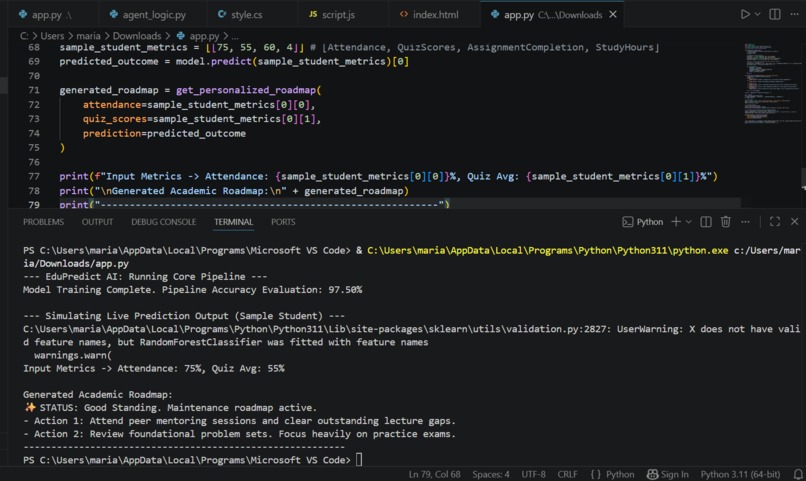
Task: Run the Python file with the play icon
Action: (745, 14)
